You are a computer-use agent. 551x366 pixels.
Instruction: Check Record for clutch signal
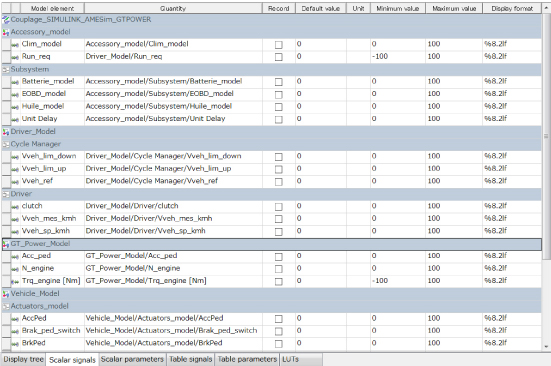click(x=279, y=207)
